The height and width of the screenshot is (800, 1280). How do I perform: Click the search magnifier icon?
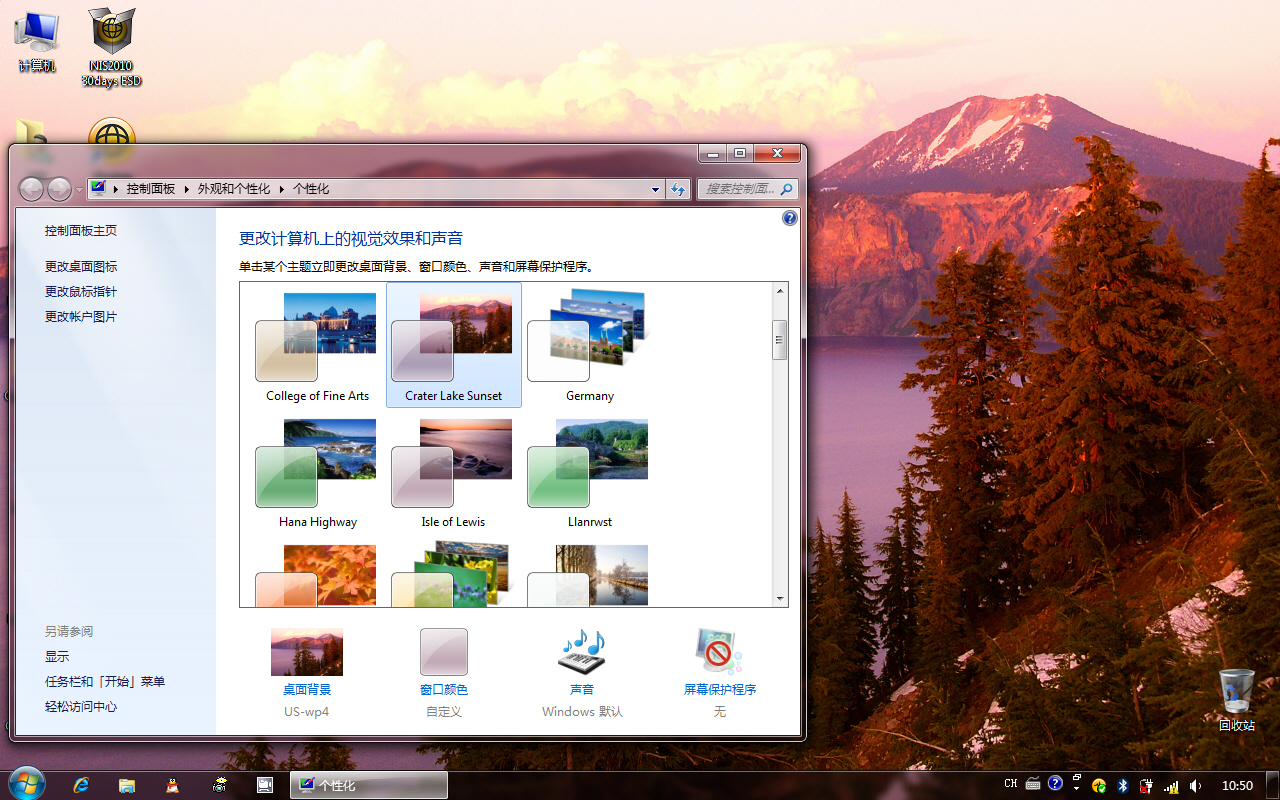(787, 189)
